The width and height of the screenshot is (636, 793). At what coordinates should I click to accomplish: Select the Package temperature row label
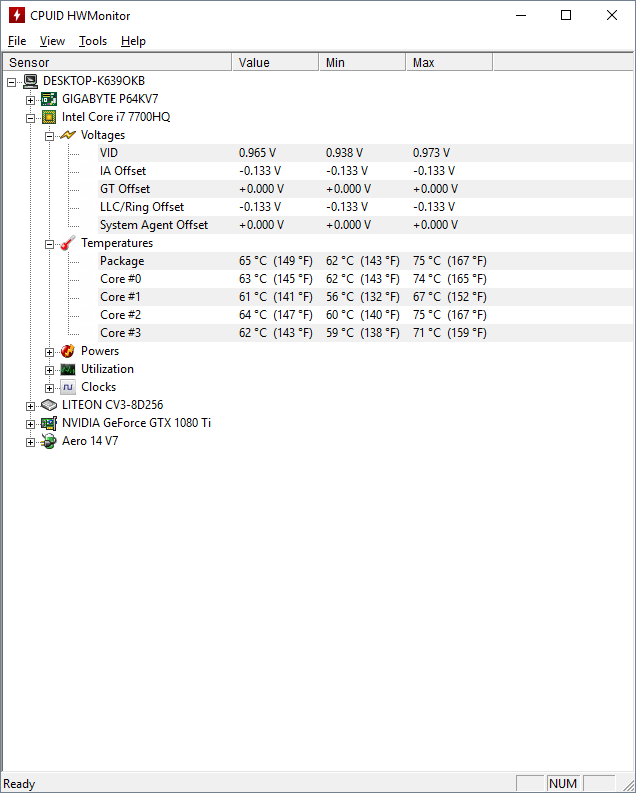click(122, 261)
